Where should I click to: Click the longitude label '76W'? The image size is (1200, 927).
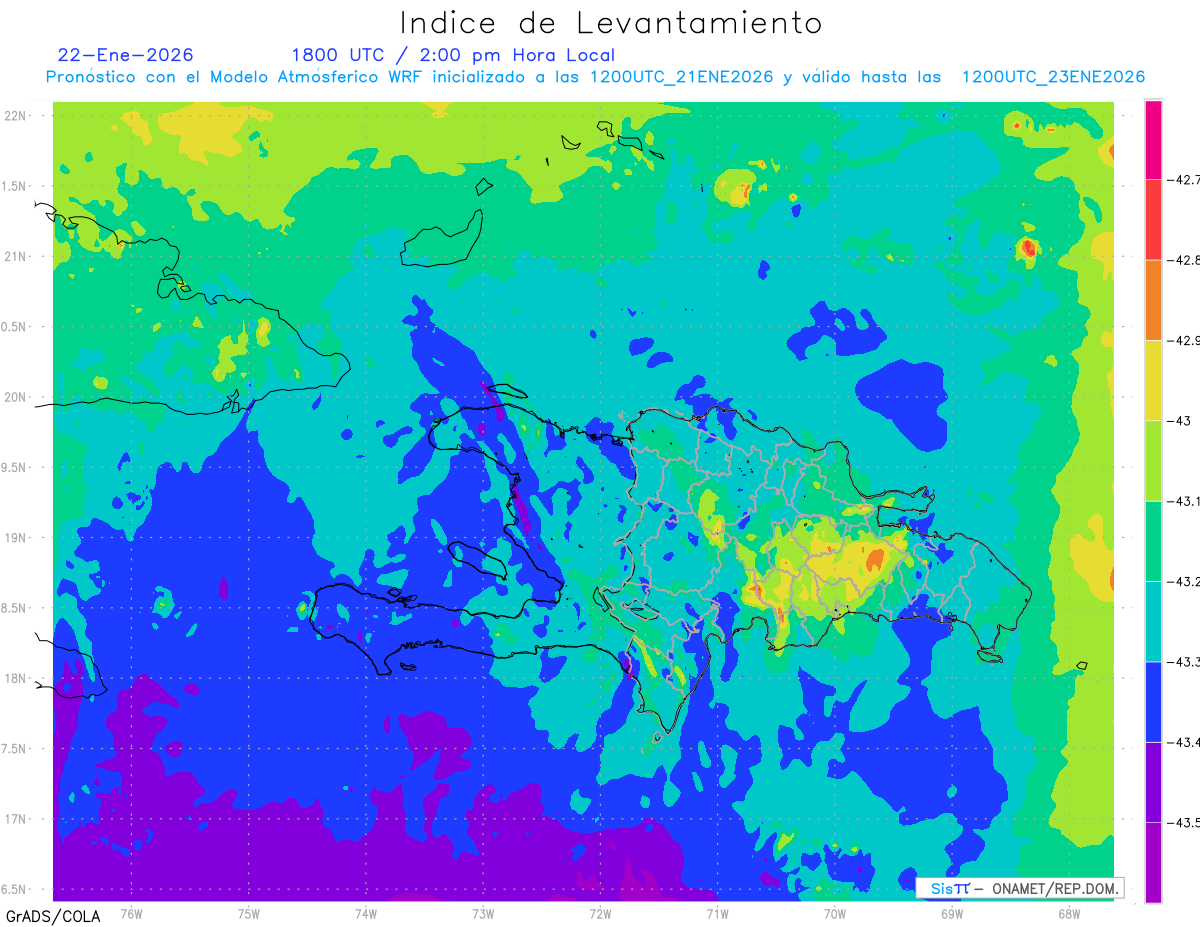click(x=131, y=913)
